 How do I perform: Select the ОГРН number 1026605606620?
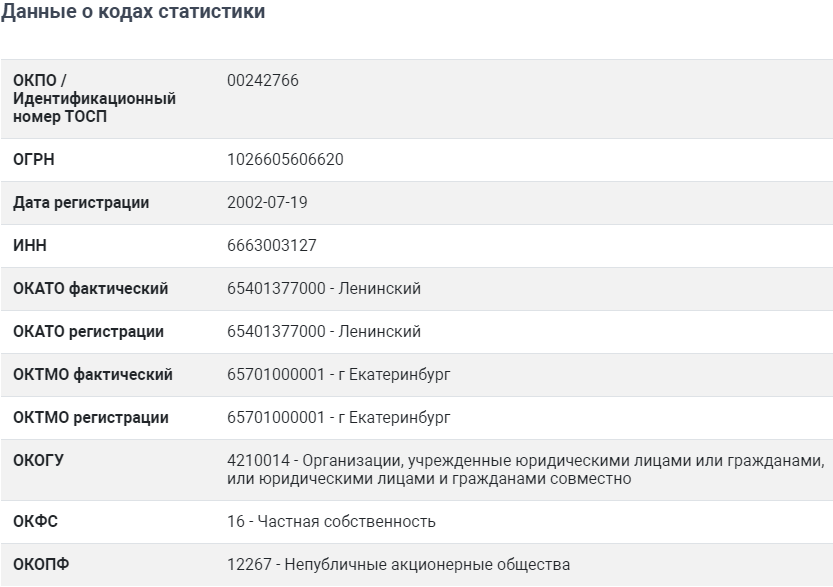(x=286, y=160)
